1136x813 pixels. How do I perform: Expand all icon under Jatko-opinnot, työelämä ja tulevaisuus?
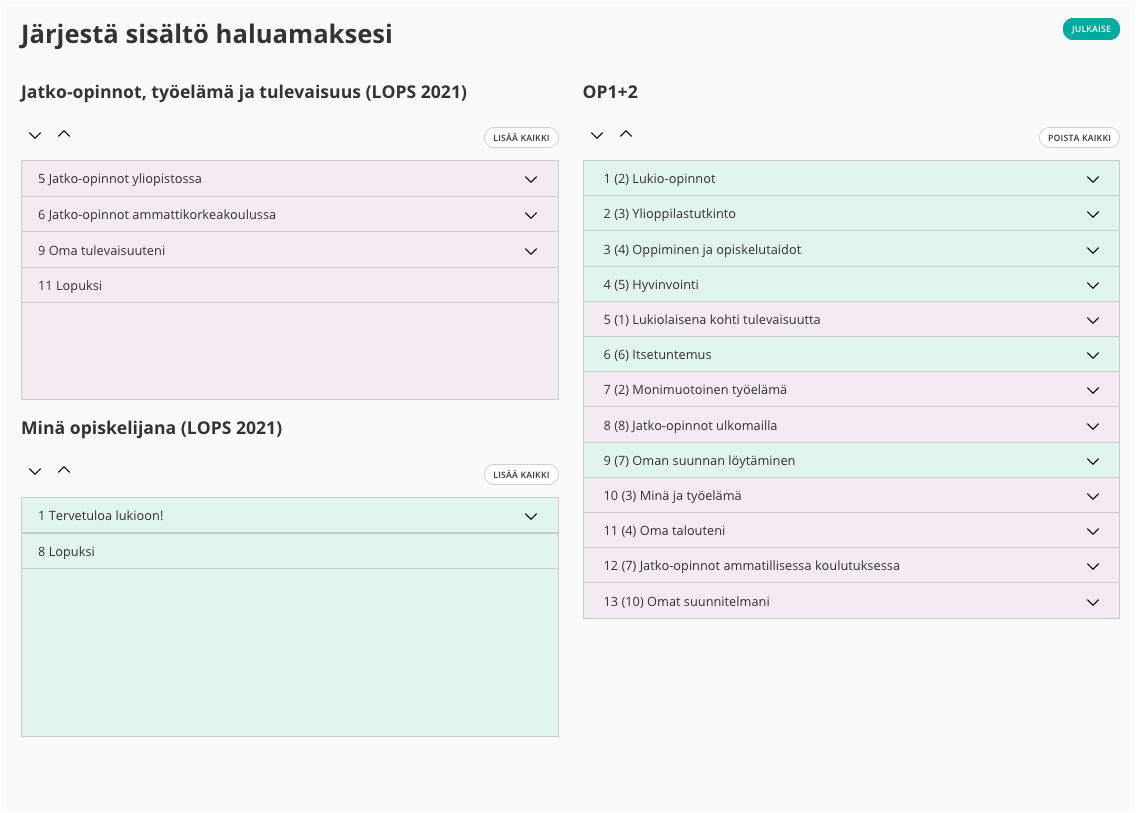pos(35,135)
